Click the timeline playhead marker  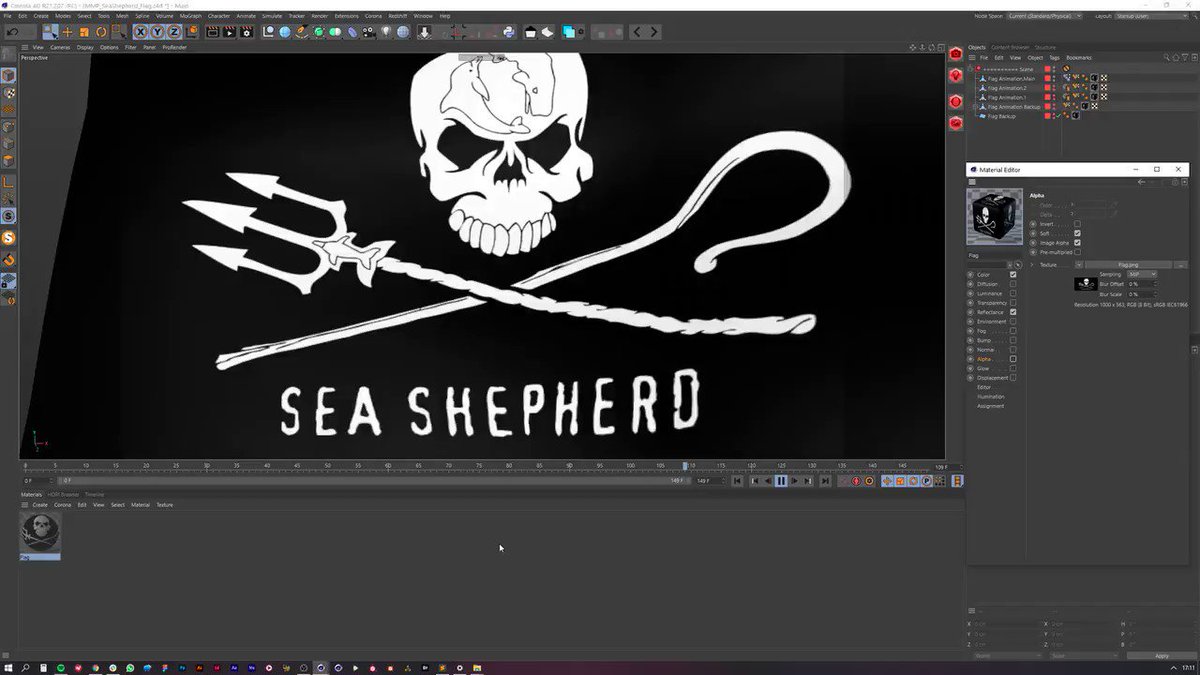[685, 465]
